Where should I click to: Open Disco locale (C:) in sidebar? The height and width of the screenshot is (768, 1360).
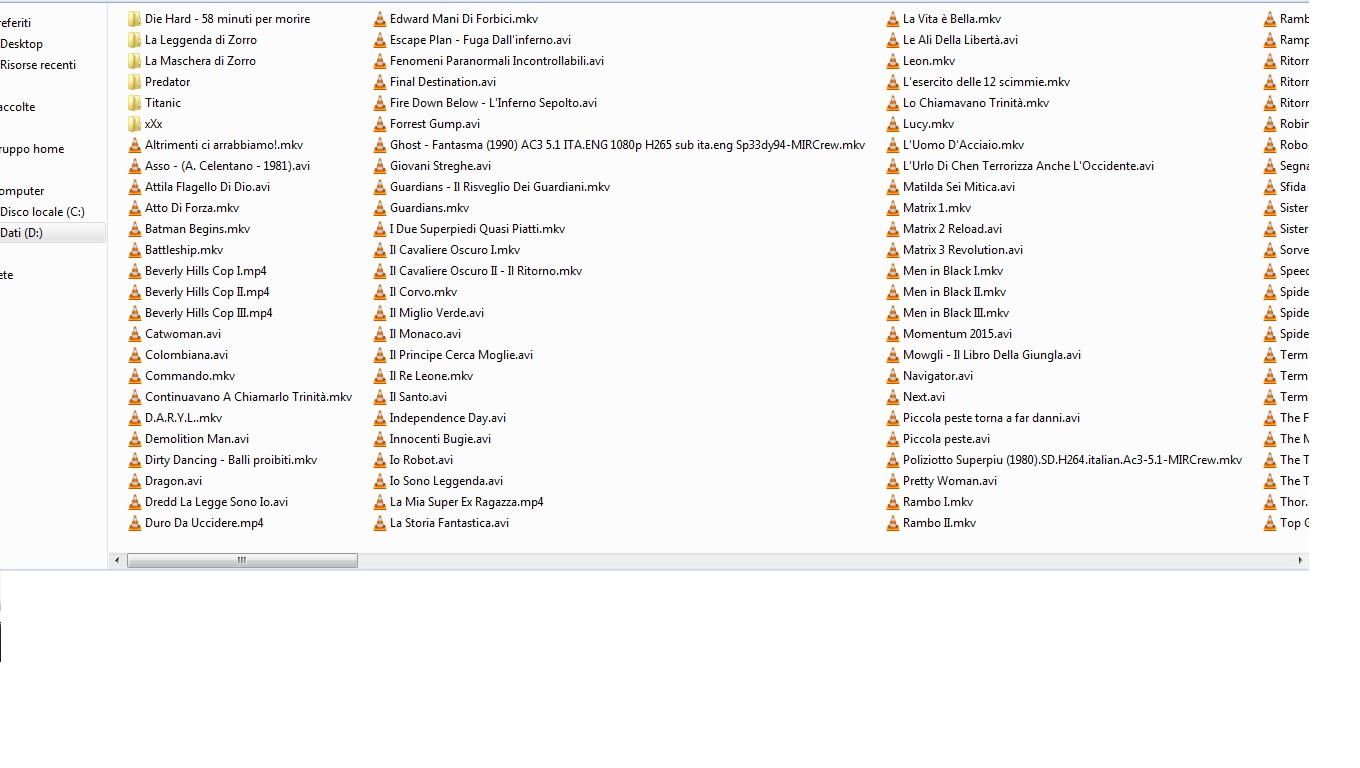(x=42, y=212)
